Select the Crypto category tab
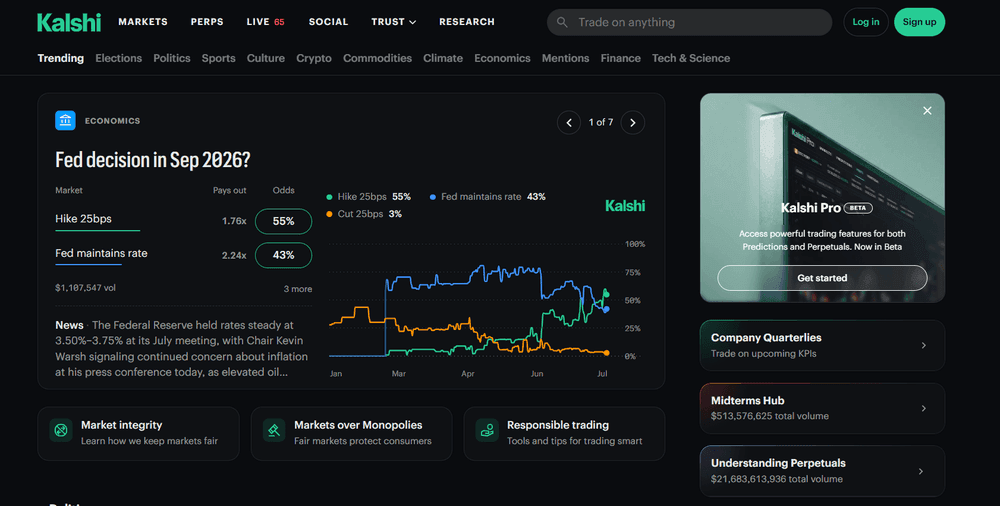 click(x=314, y=58)
